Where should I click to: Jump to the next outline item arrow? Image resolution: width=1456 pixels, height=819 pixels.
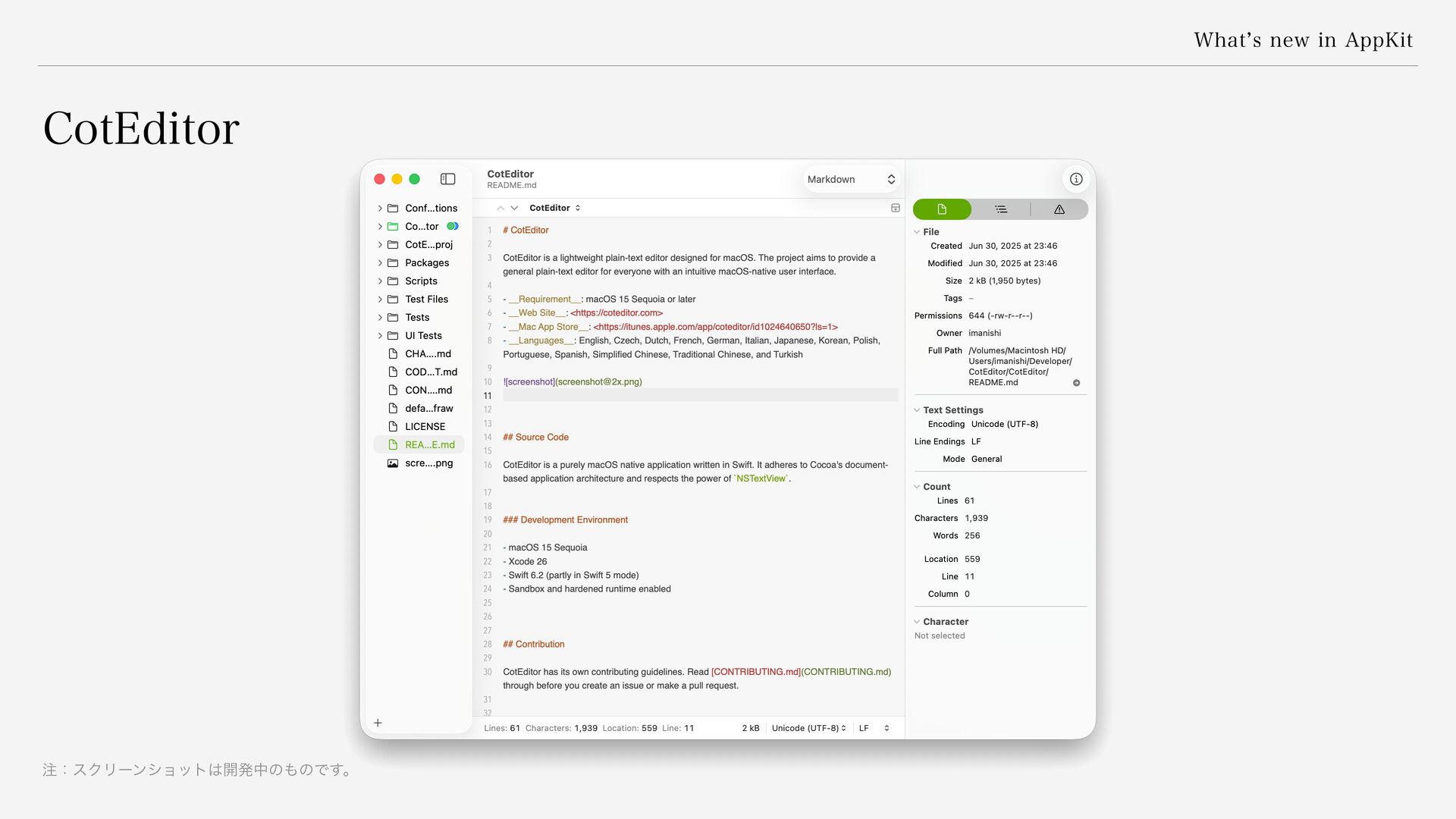point(514,208)
